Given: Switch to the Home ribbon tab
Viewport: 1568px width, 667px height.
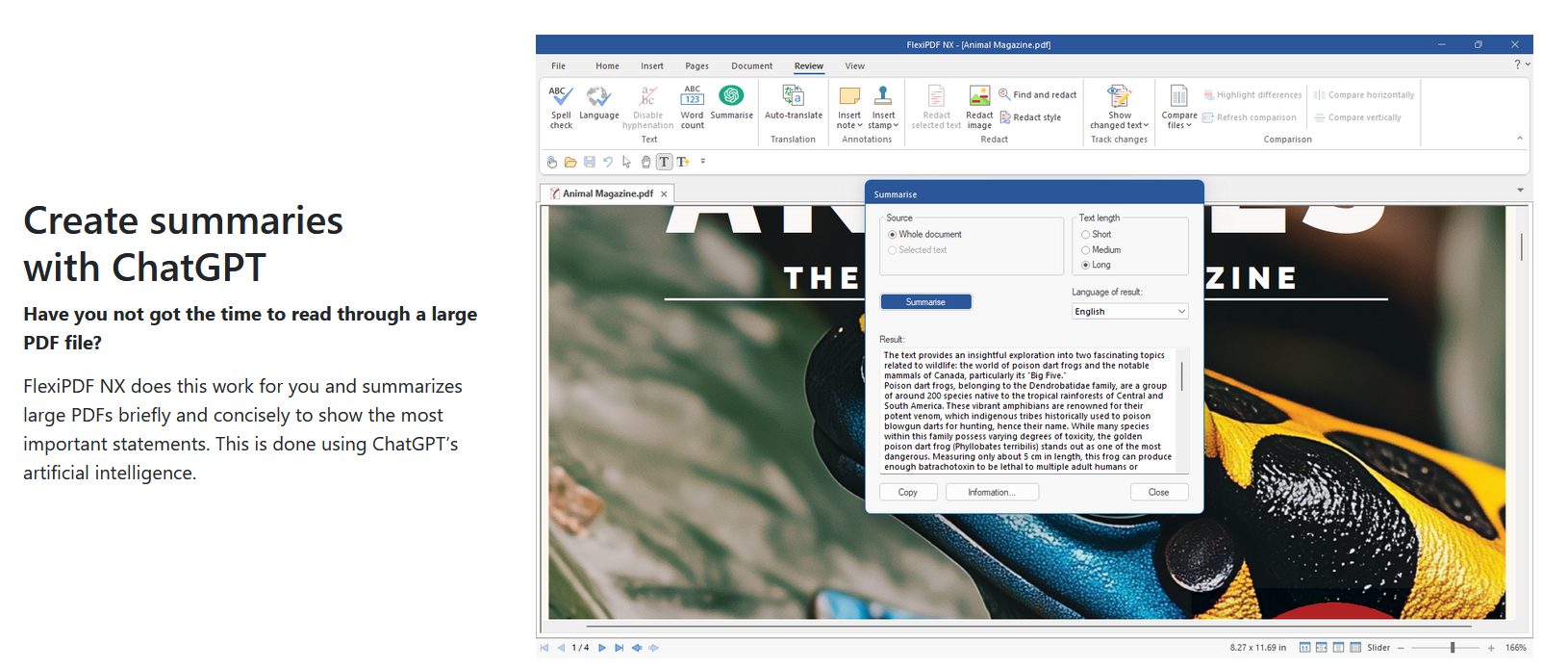Looking at the screenshot, I should pyautogui.click(x=607, y=66).
